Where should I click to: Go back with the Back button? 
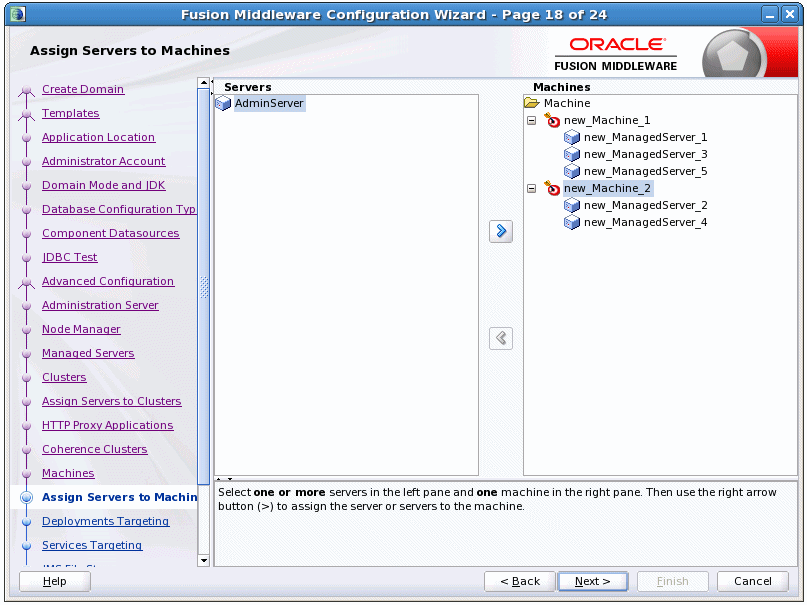coord(520,581)
